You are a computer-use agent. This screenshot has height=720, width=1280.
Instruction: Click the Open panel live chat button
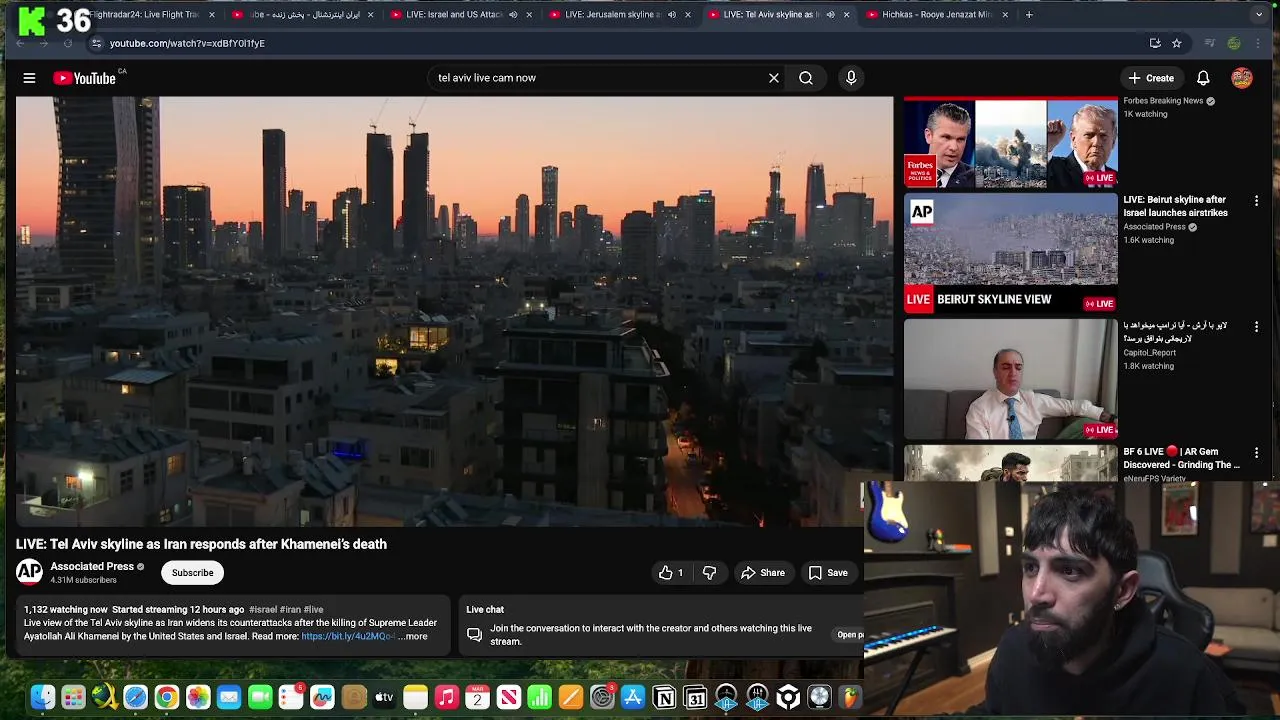click(x=850, y=635)
